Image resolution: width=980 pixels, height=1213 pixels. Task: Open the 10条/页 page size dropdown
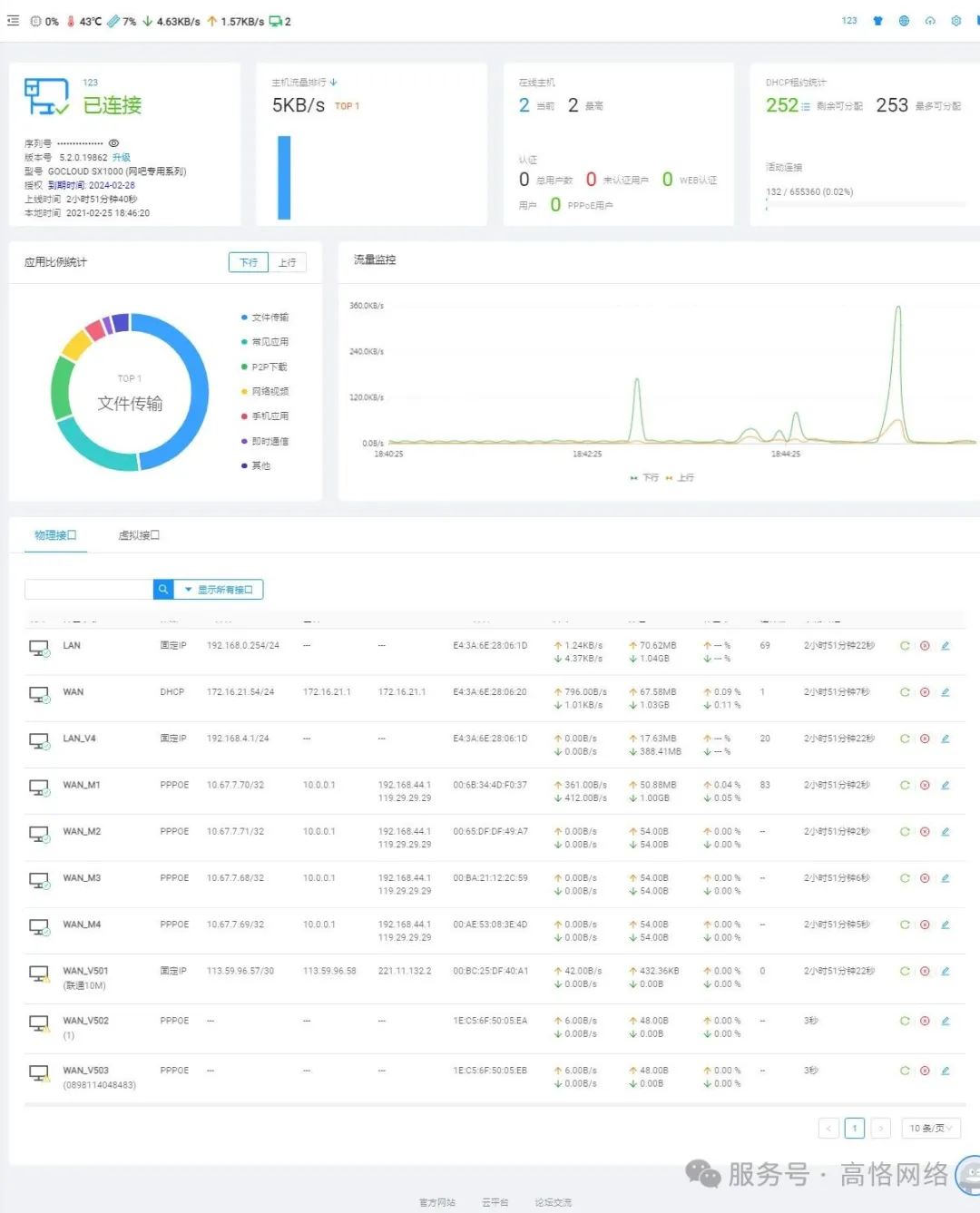coord(930,1129)
